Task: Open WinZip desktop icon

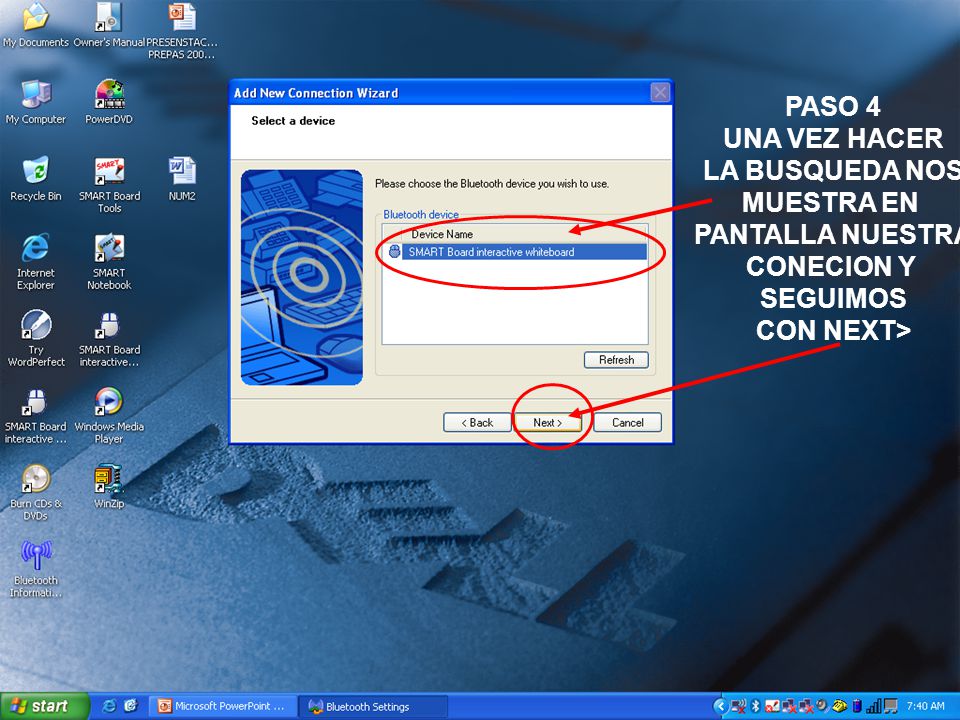Action: pyautogui.click(x=109, y=487)
